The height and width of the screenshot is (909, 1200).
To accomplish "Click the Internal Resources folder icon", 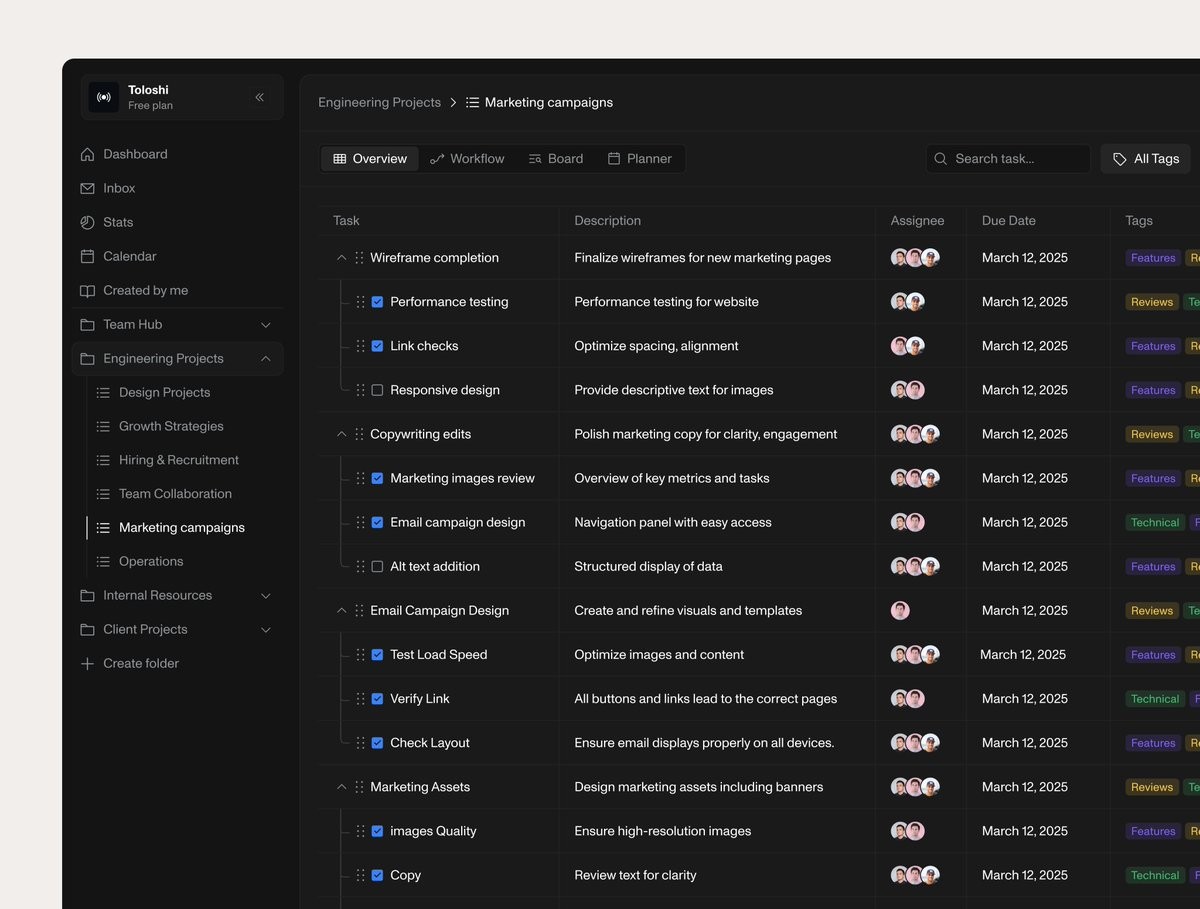I will (87, 595).
